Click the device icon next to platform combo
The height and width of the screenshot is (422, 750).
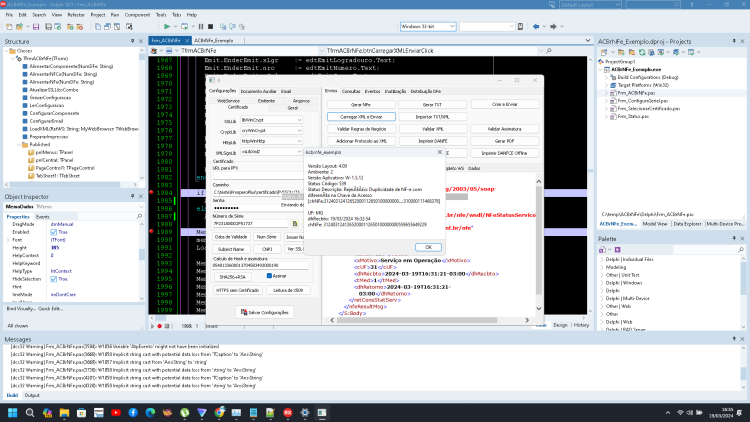(520, 27)
